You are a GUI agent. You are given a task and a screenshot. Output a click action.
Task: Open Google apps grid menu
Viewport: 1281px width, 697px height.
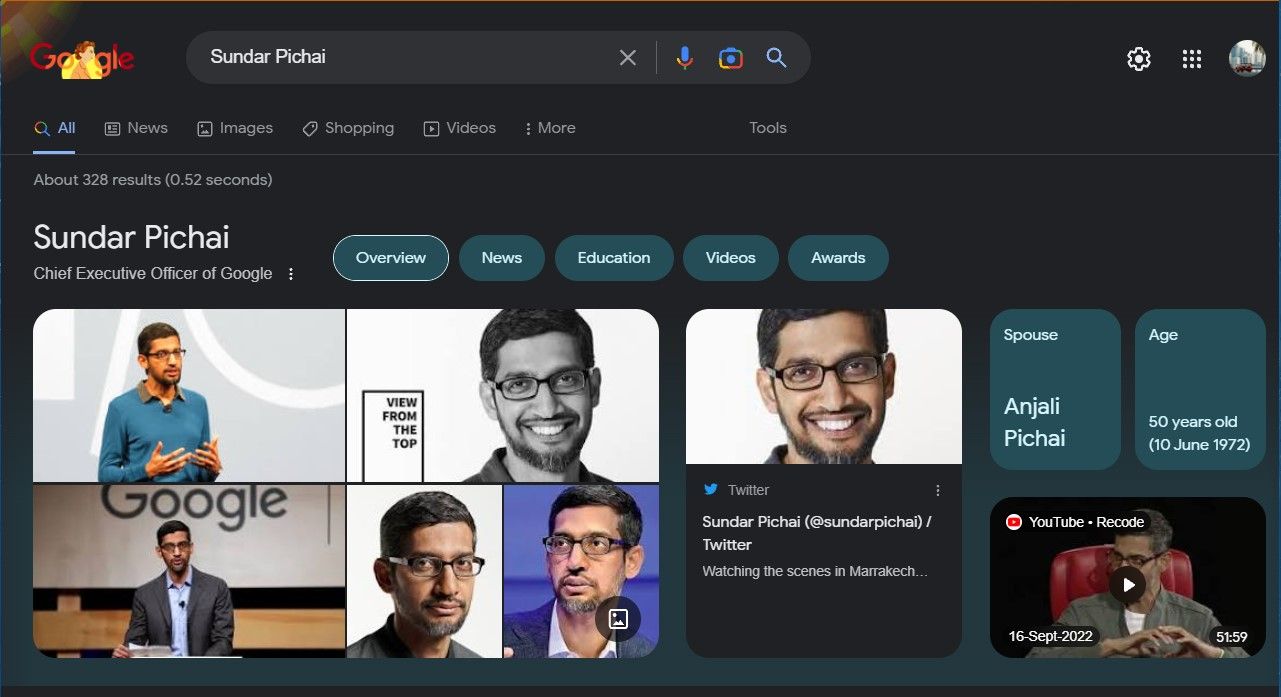[1191, 58]
